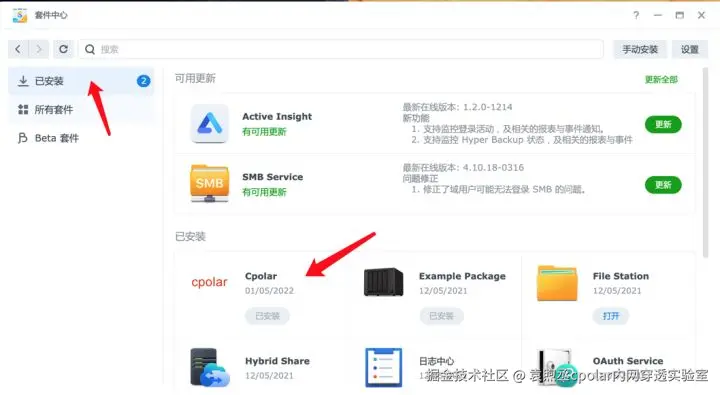Click the Cpolar package title
The width and height of the screenshot is (720, 395).
point(261,276)
